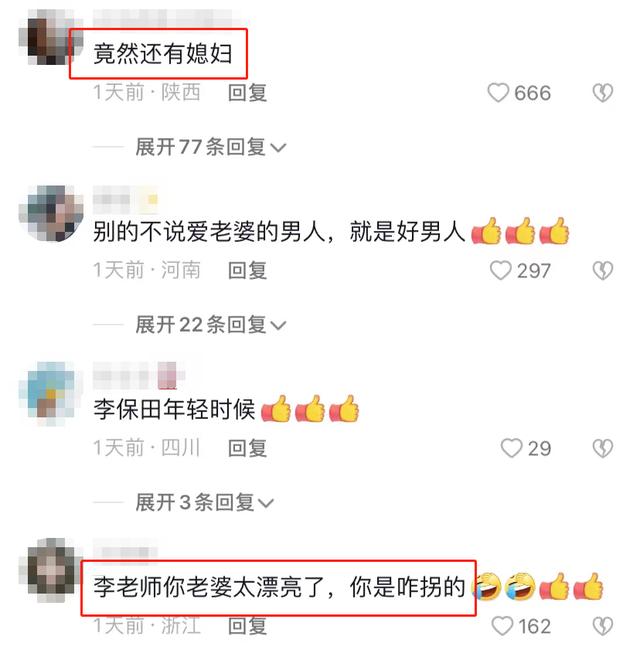Dislike the 浙江 comment via broken heart

point(603,626)
